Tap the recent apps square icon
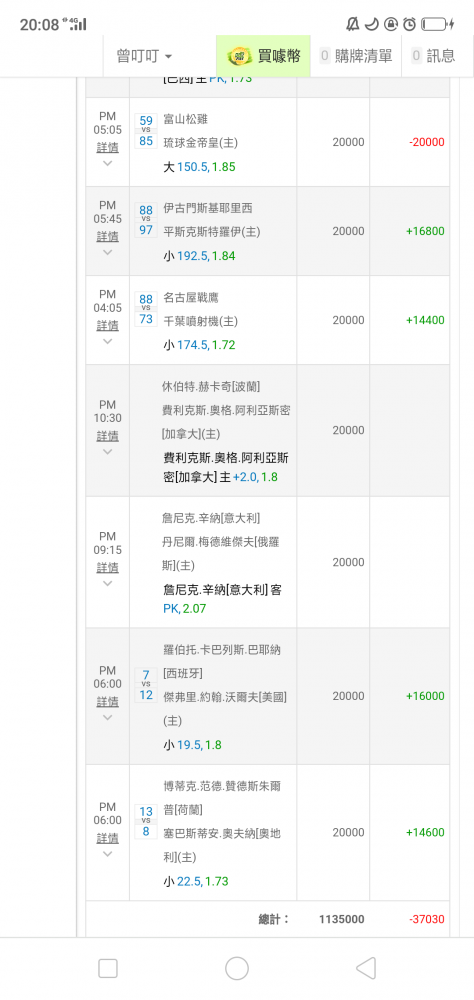Image resolution: width=474 pixels, height=1000 pixels. click(x=108, y=968)
